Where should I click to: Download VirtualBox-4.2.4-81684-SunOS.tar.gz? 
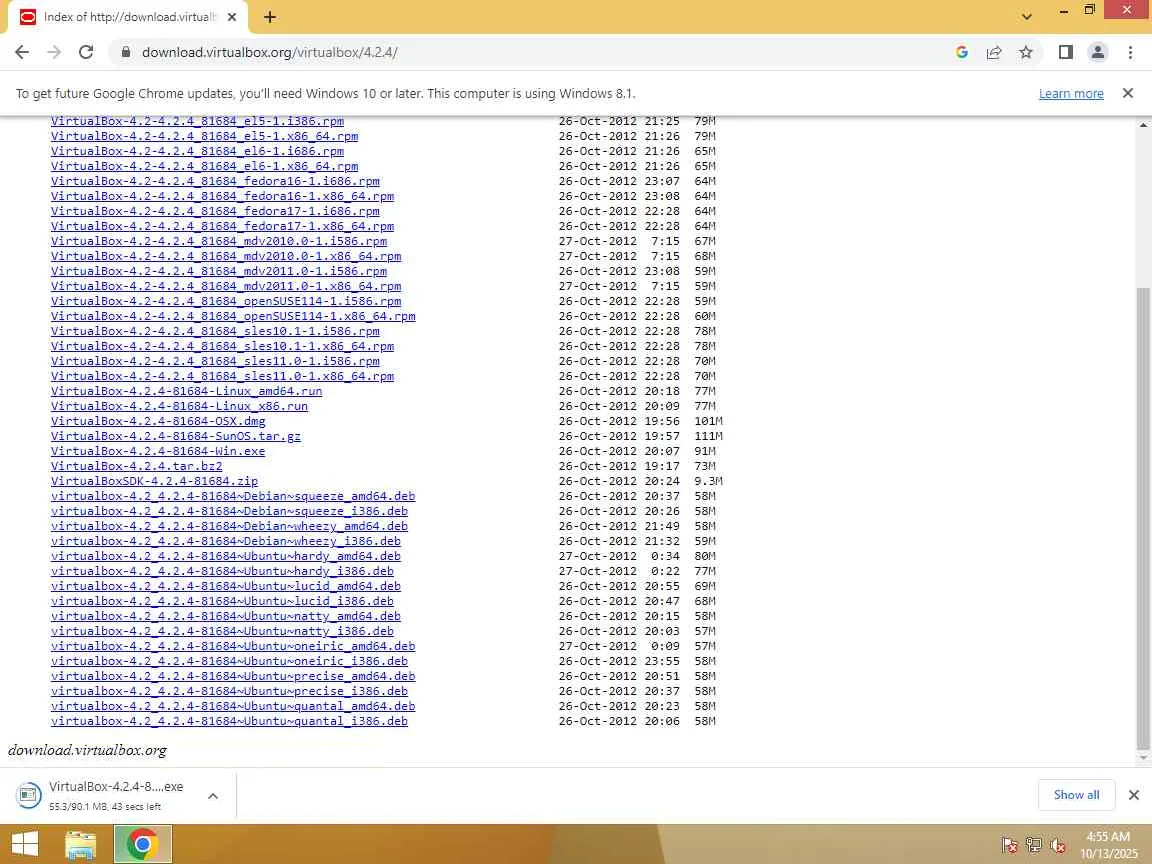click(176, 436)
